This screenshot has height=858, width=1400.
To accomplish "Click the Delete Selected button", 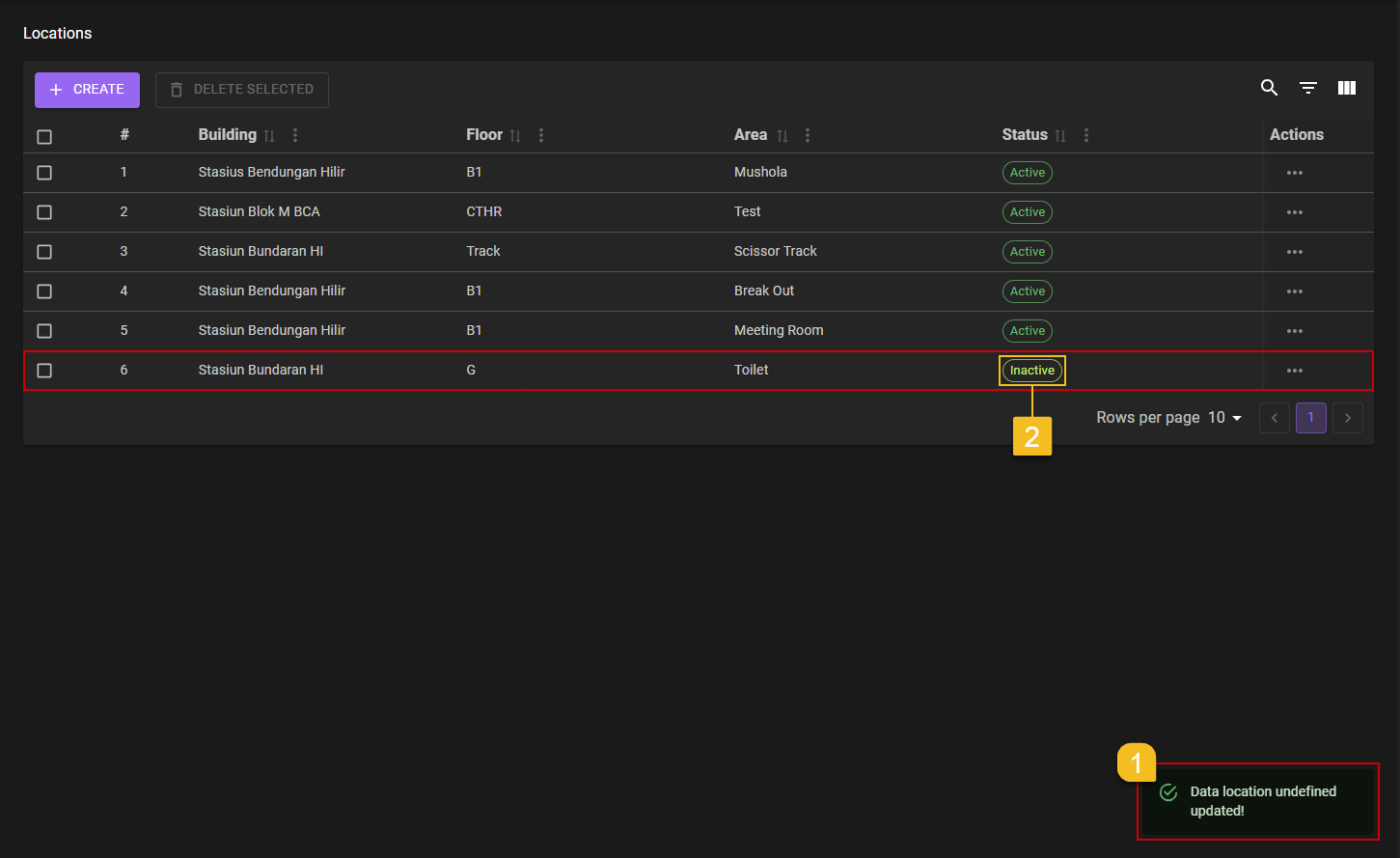I will 241,89.
